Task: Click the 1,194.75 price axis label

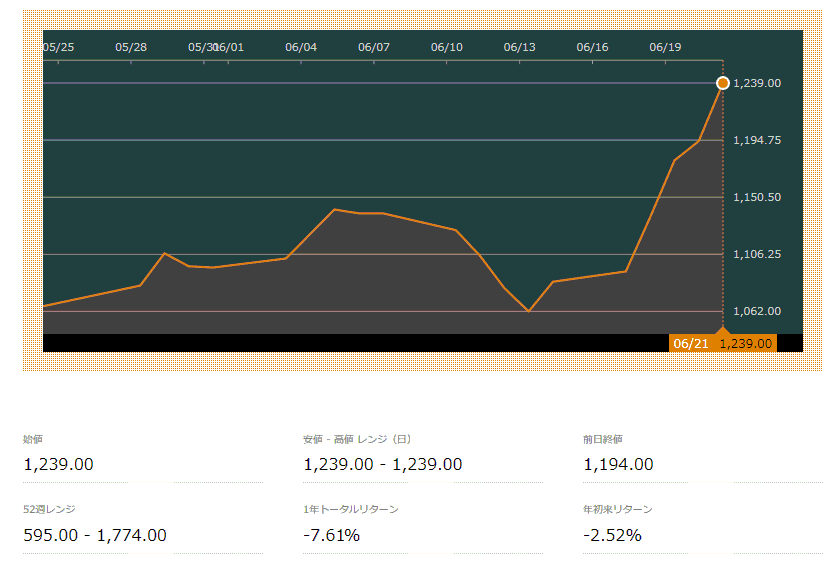Action: click(x=757, y=140)
